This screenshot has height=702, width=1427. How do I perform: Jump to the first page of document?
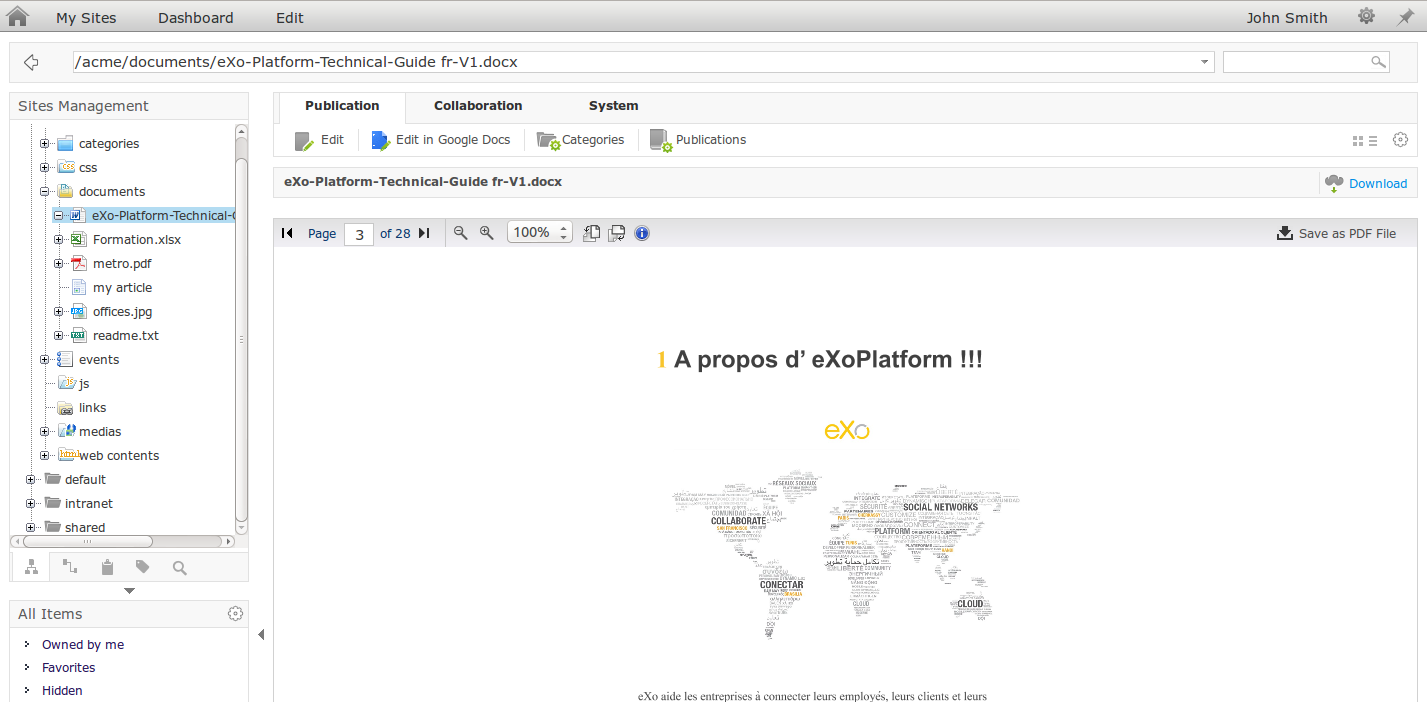pos(288,233)
